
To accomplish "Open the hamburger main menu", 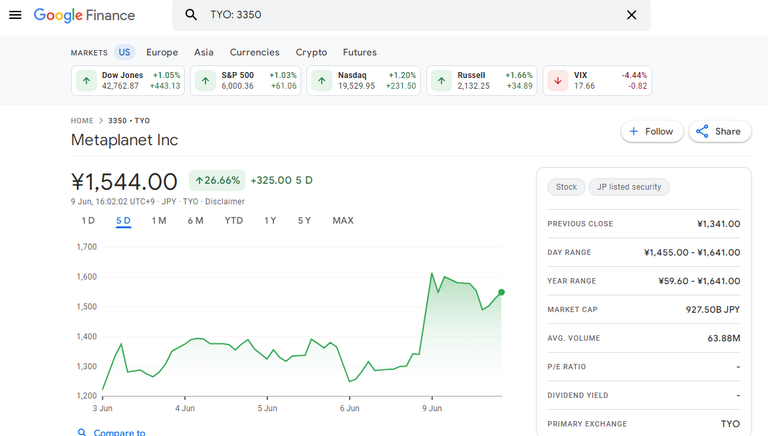I will [15, 15].
